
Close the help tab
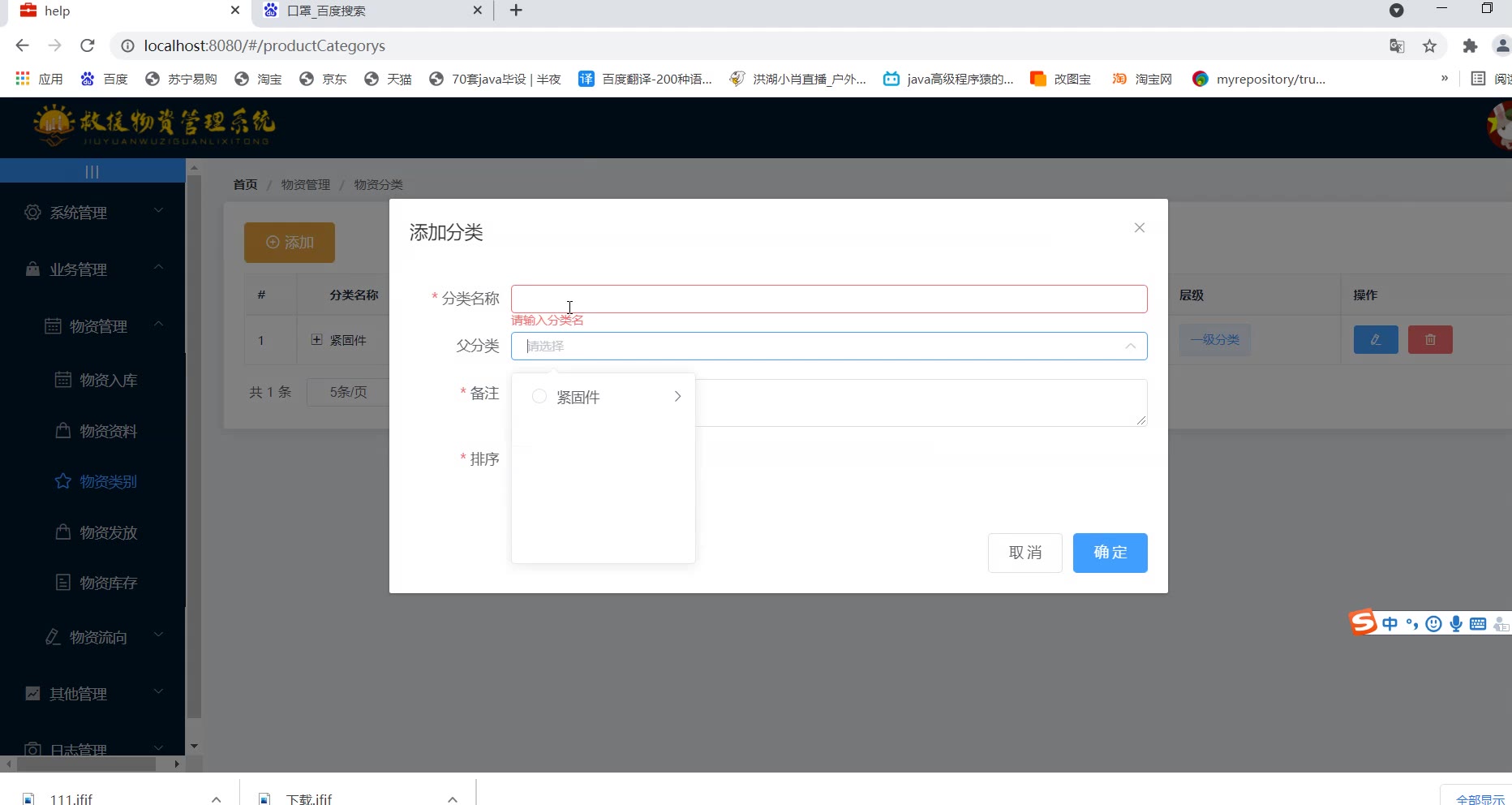pos(235,11)
